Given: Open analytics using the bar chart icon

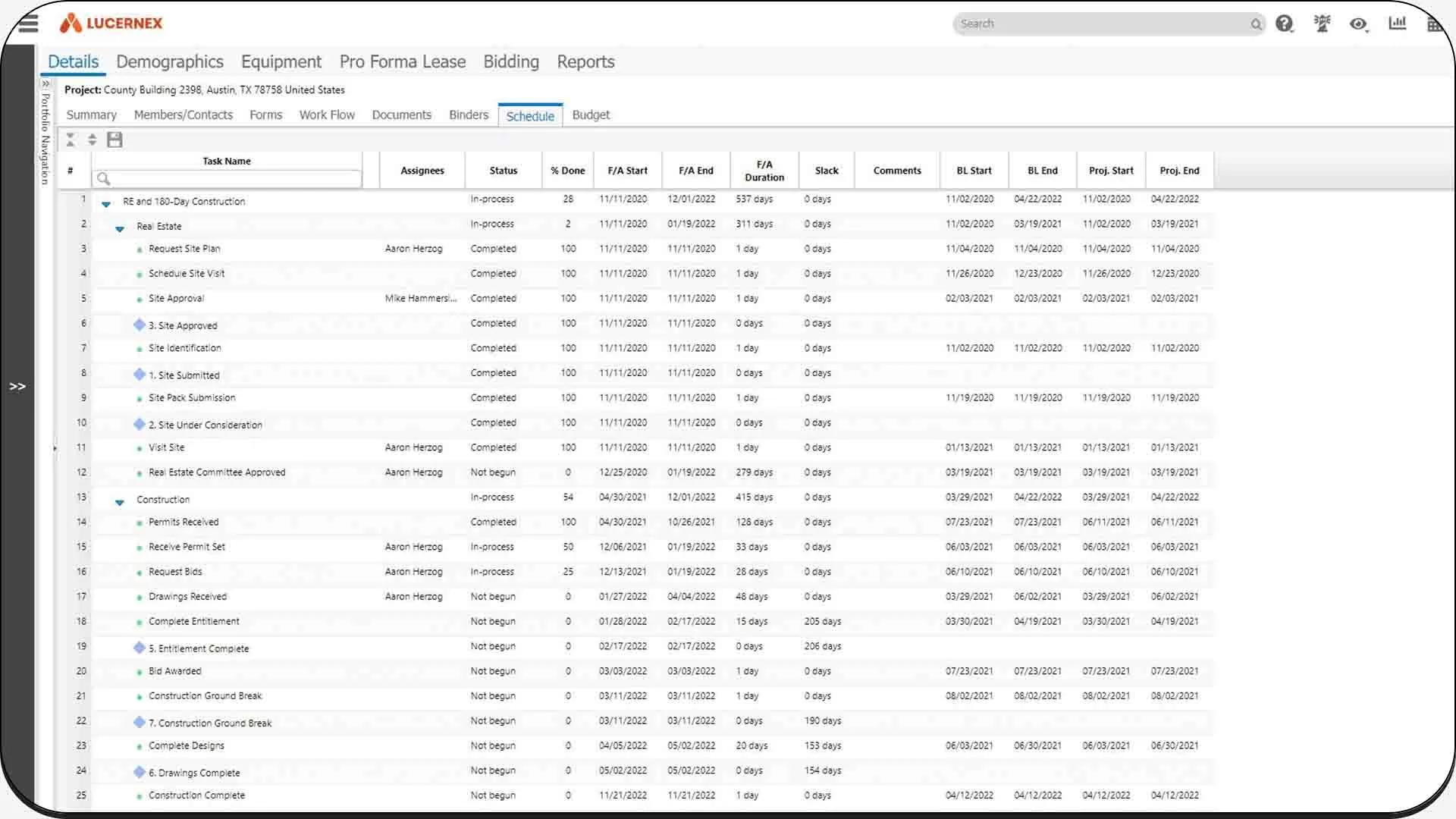Looking at the screenshot, I should (1398, 24).
